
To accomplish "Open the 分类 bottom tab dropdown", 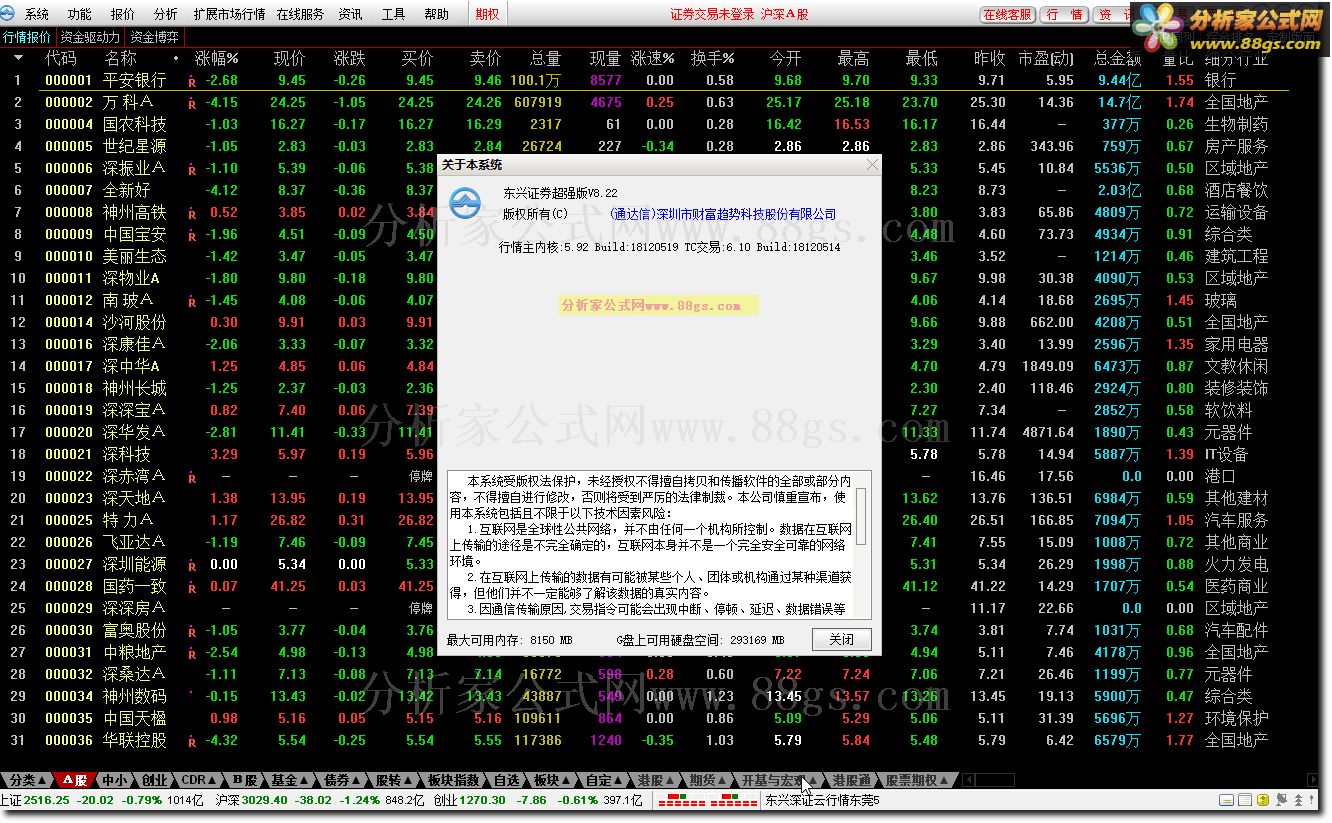I will coord(28,780).
